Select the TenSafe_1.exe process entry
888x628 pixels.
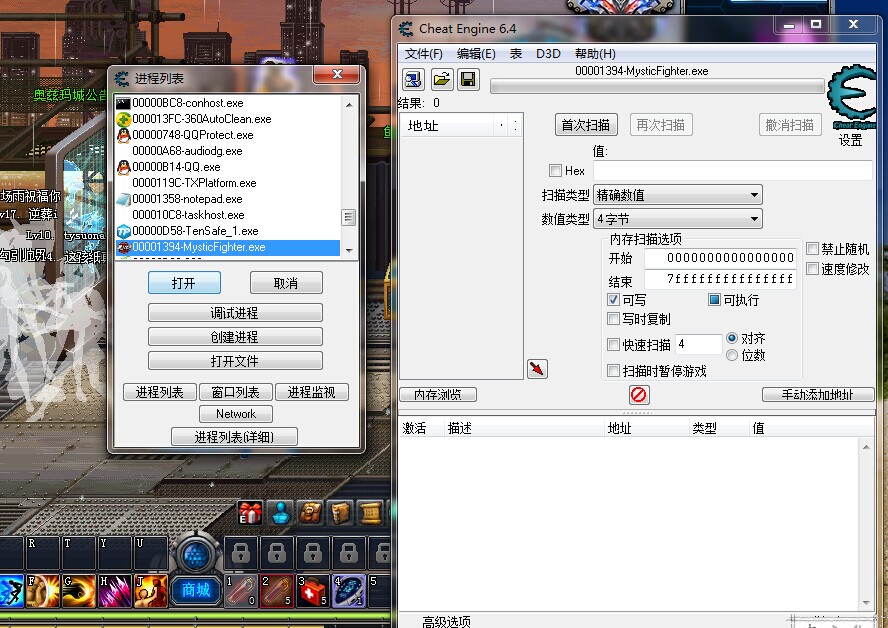[228, 231]
